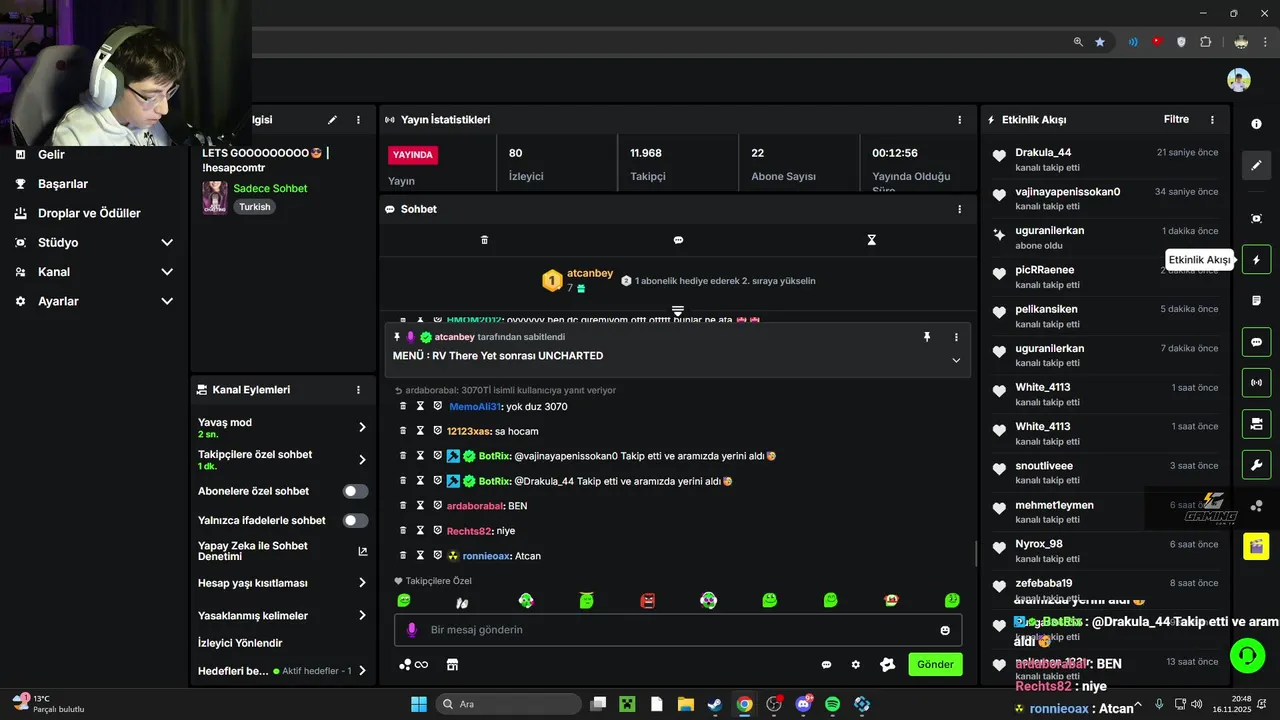This screenshot has width=1280, height=720.
Task: Toggle Yalnızca ifadelerle sohbet switch
Action: click(355, 520)
